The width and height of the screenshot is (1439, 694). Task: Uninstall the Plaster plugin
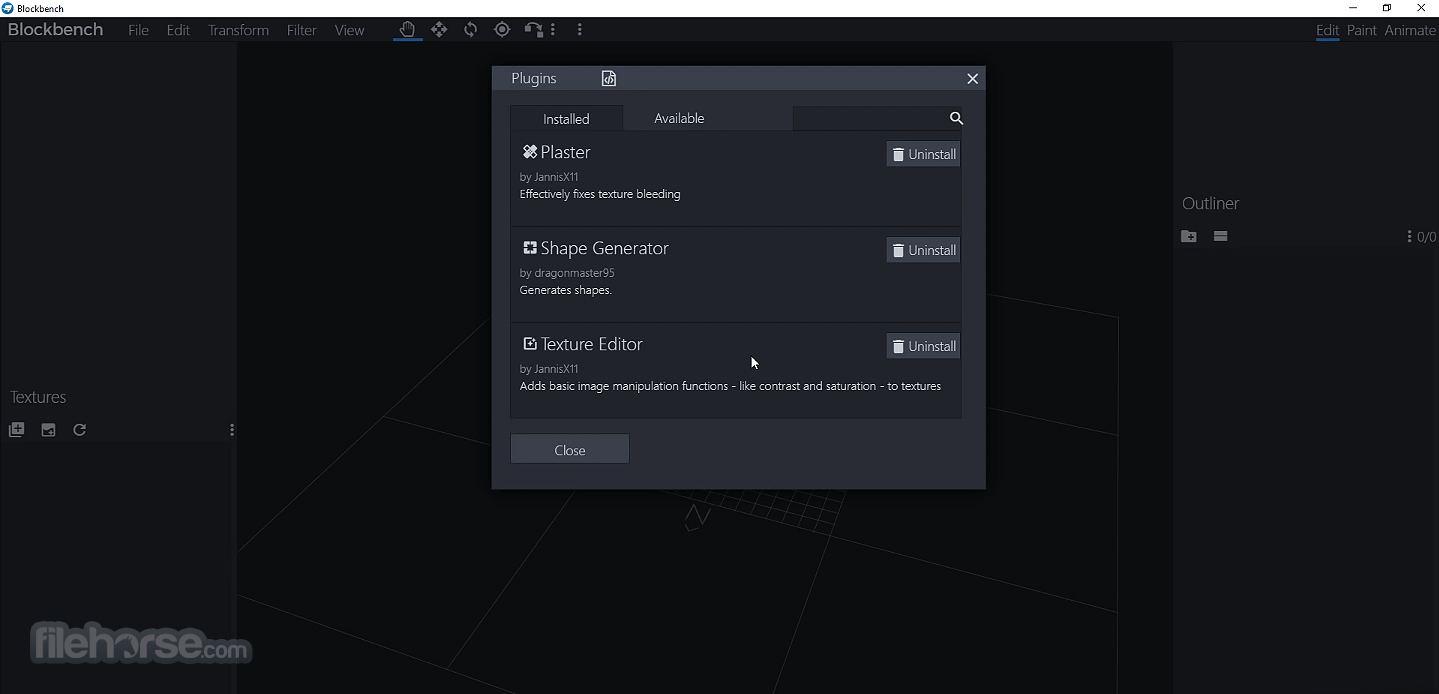point(923,154)
